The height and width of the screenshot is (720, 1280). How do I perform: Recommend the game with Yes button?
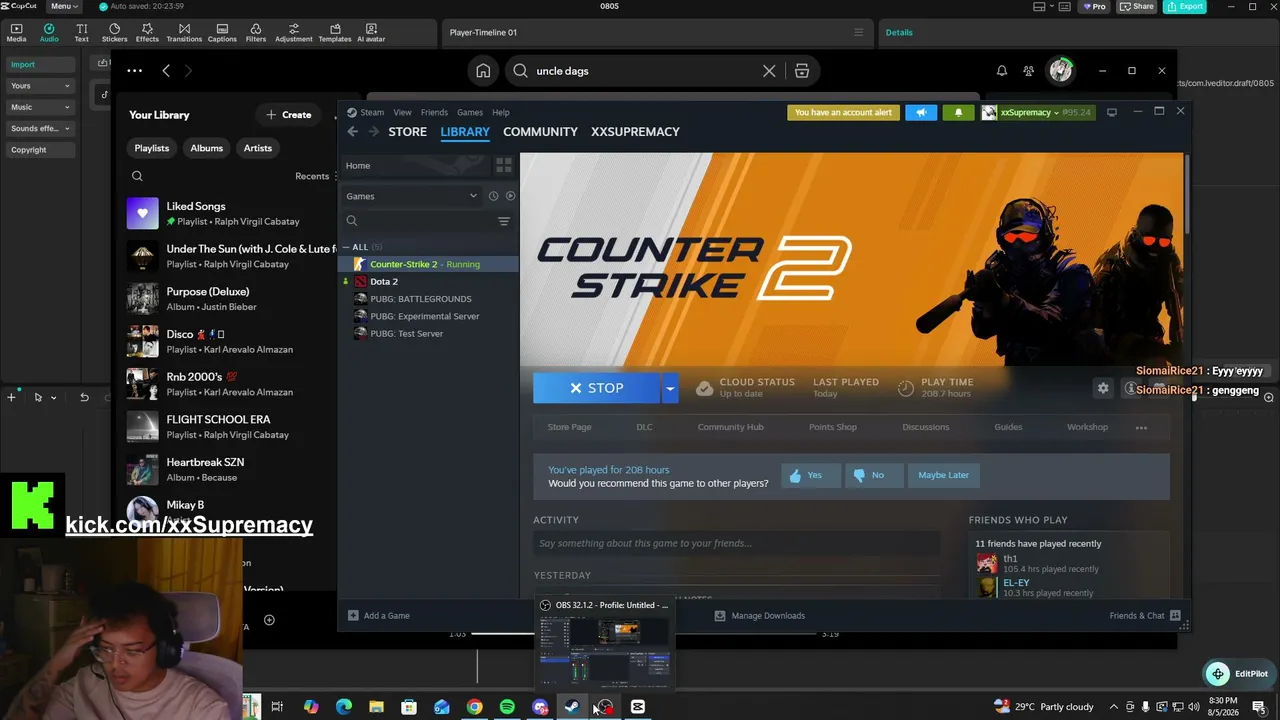pos(810,475)
